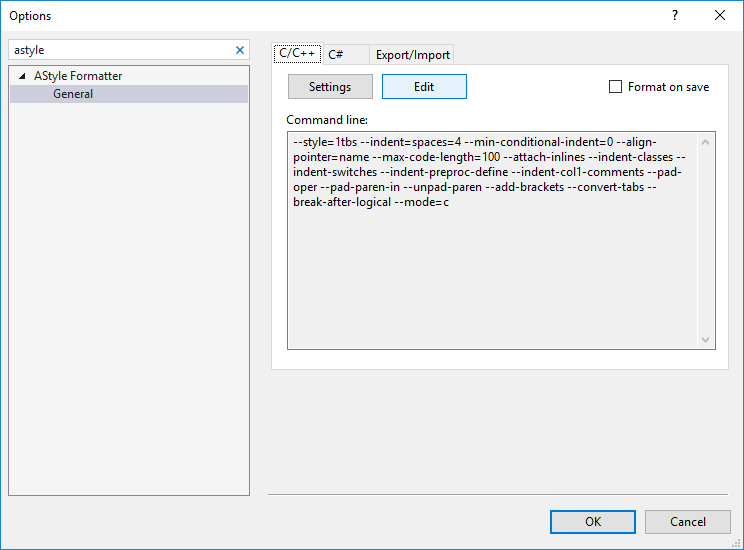The width and height of the screenshot is (744, 550).
Task: Cancel the Options dialog
Action: (x=688, y=521)
